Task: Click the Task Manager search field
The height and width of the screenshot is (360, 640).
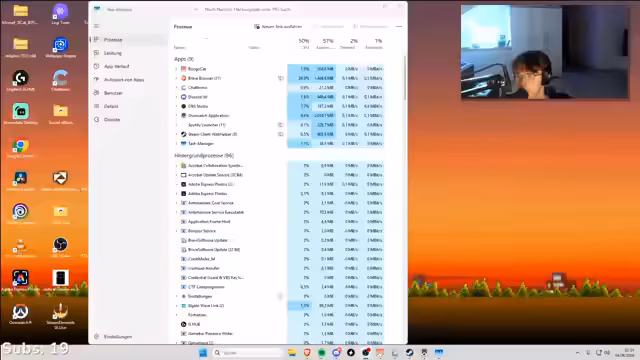Action: pos(249,9)
